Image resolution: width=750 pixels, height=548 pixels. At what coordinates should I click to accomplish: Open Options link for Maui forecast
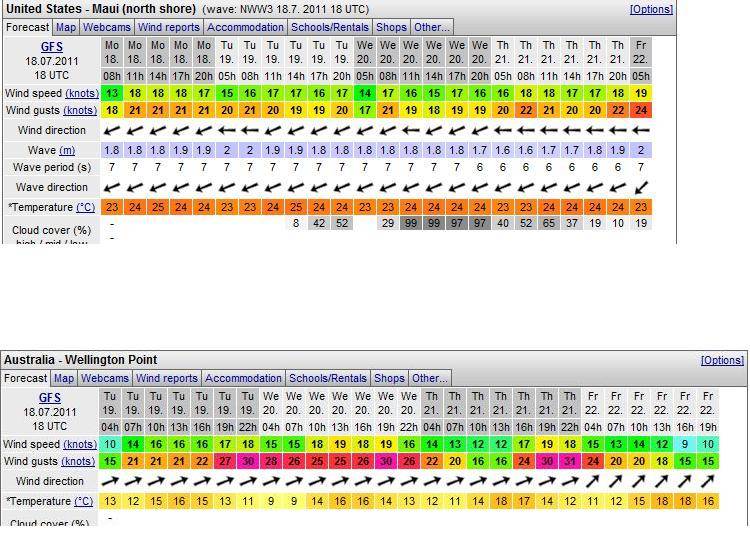click(651, 9)
